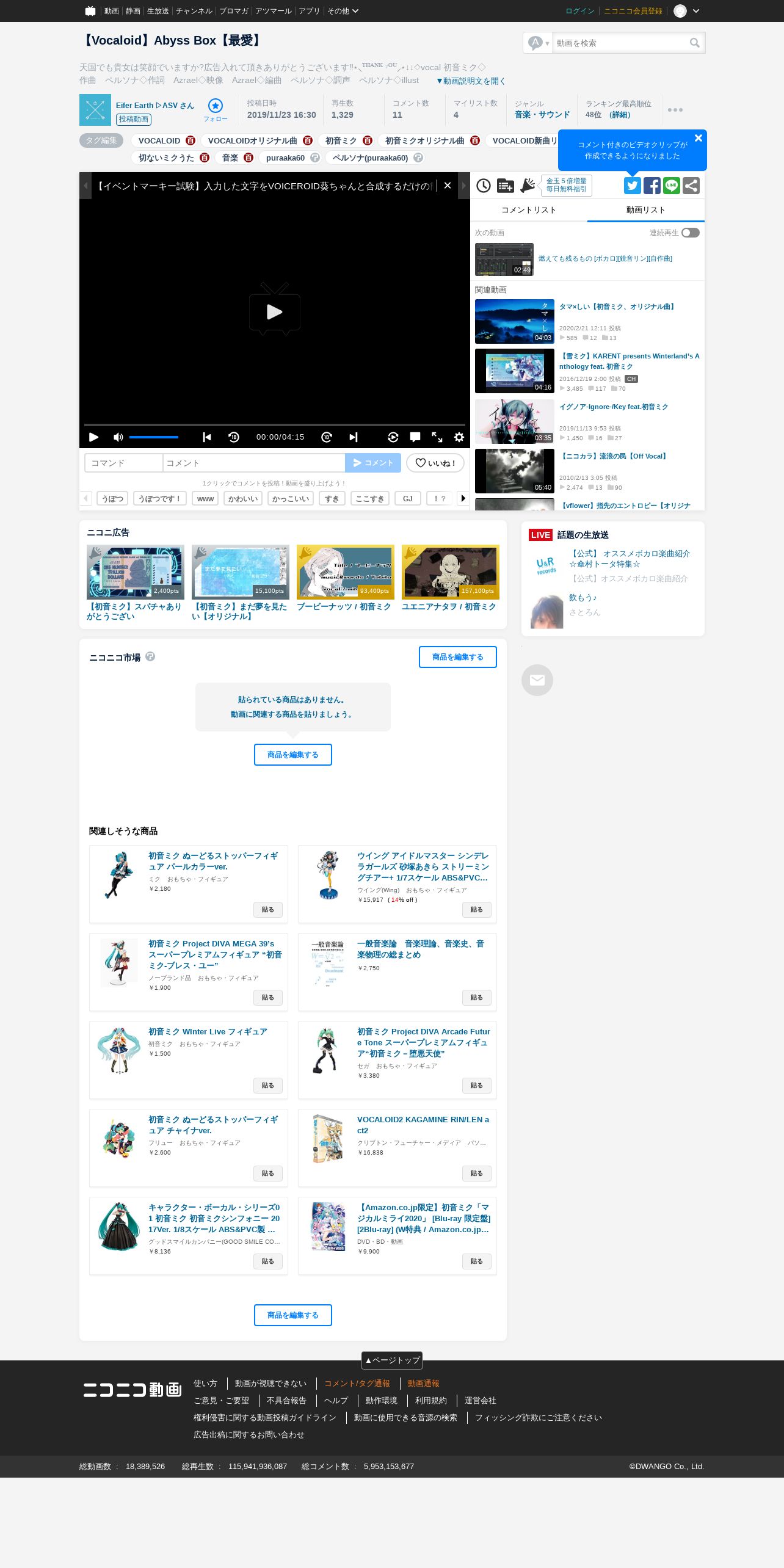Click チャンネル in top menu

point(194,11)
